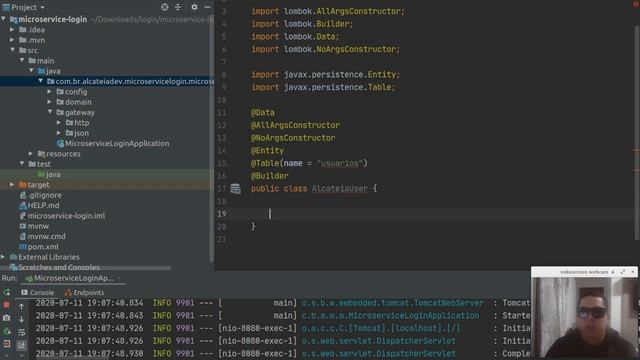The width and height of the screenshot is (640, 360).
Task: Click the vokoscreen webcam window's expand icon
Action: pyautogui.click(x=623, y=272)
